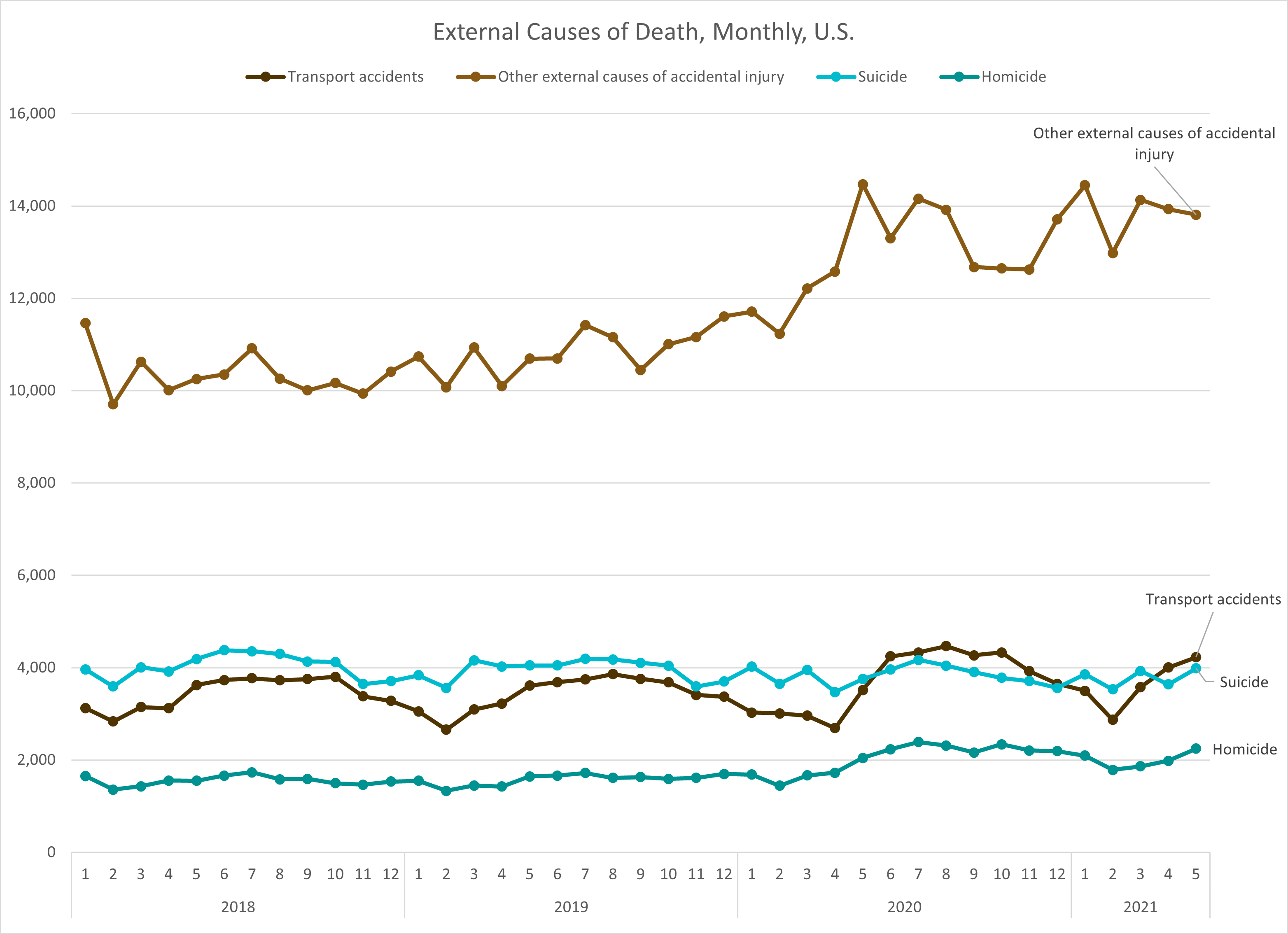
Task: Click the Homicide legend marker
Action: pyautogui.click(x=959, y=77)
